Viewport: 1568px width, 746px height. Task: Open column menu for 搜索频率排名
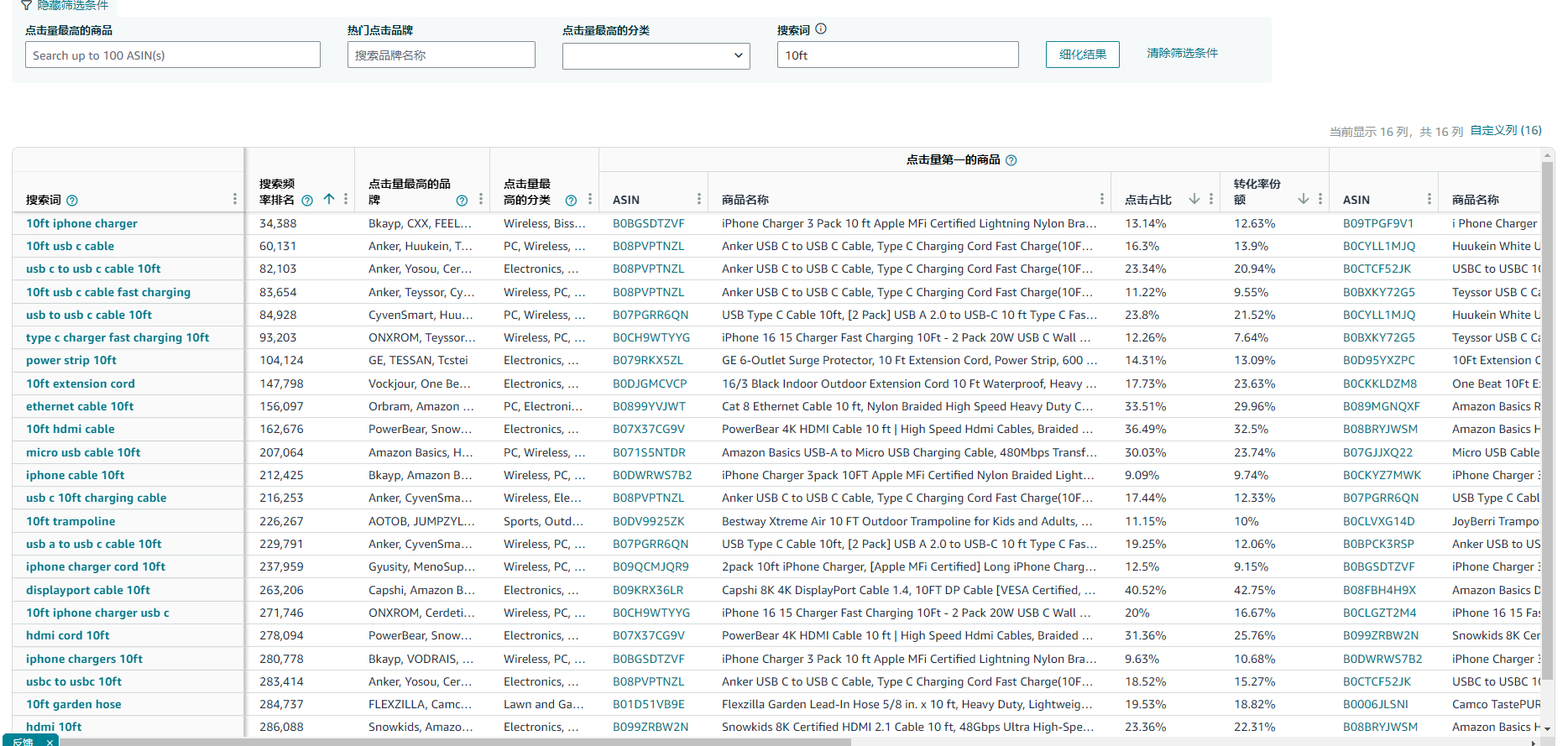click(x=346, y=199)
